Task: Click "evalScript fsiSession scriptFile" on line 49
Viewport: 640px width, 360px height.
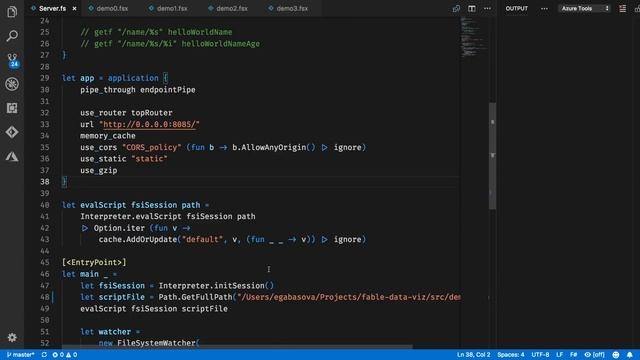Action: click(x=154, y=309)
